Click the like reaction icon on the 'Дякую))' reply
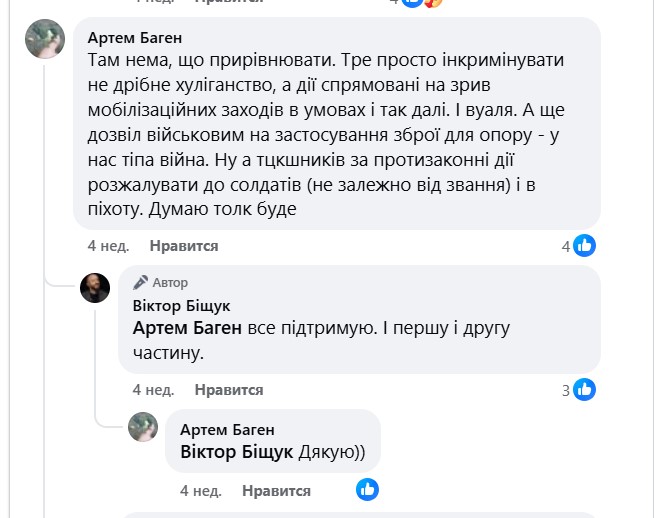 pos(368,490)
